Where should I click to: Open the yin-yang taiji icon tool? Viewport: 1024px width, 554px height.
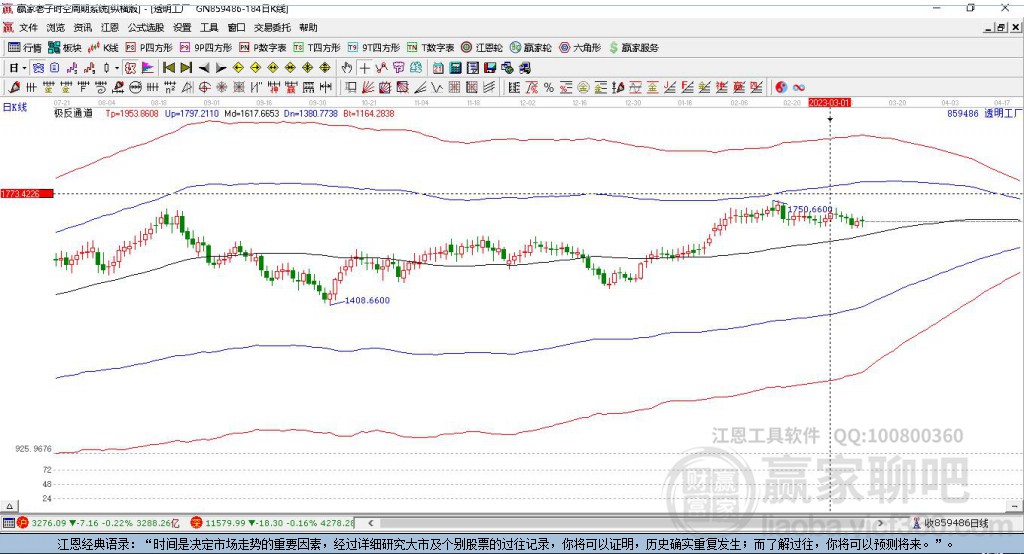tap(780, 88)
